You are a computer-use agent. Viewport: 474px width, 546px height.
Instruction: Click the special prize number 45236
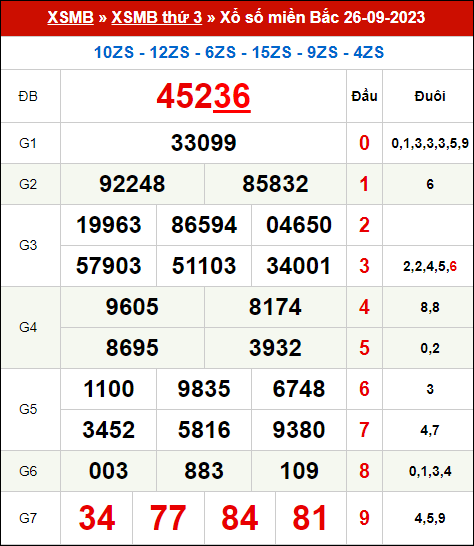pyautogui.click(x=203, y=96)
